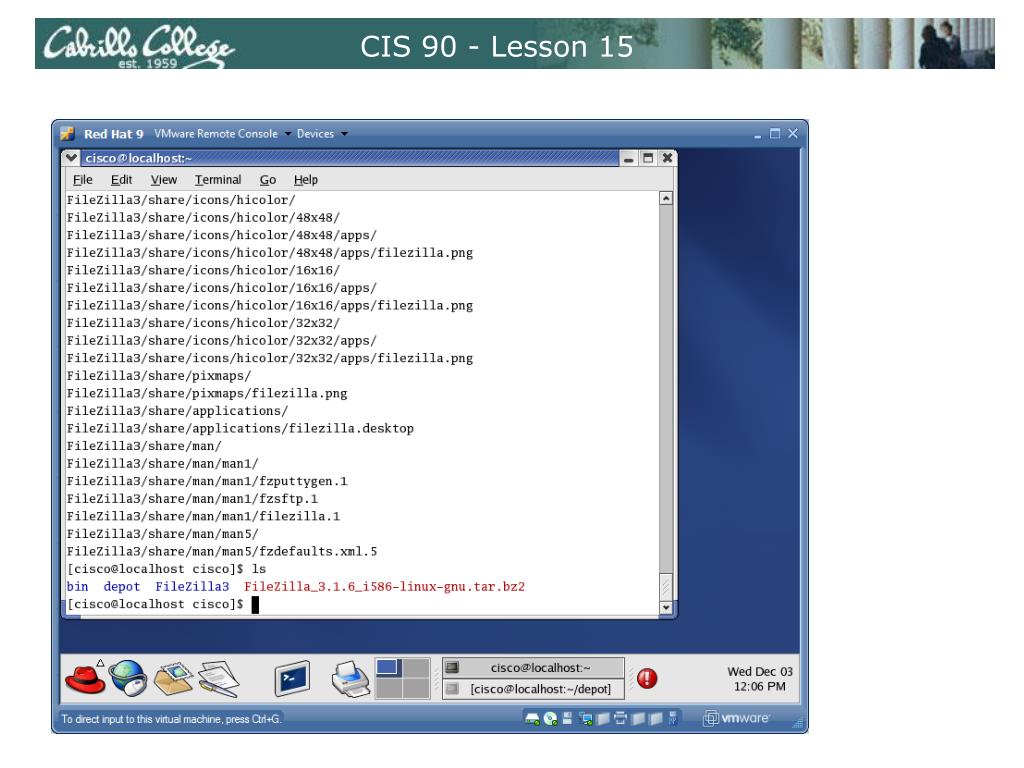Click the man1/filezilla.1 output line

pyautogui.click(x=203, y=516)
